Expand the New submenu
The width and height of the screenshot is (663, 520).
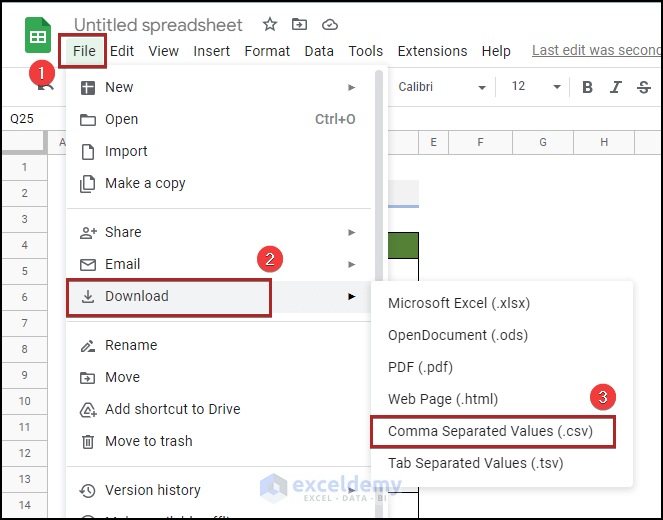coord(219,87)
